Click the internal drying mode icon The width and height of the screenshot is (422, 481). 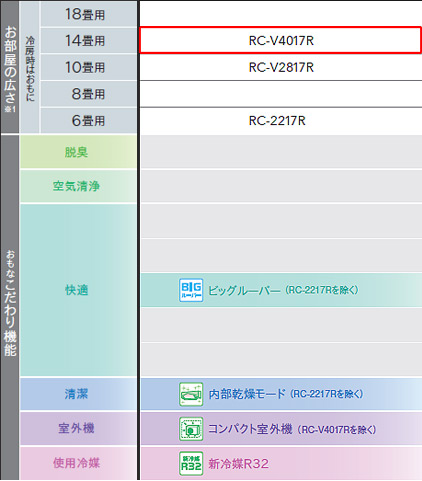coord(191,394)
